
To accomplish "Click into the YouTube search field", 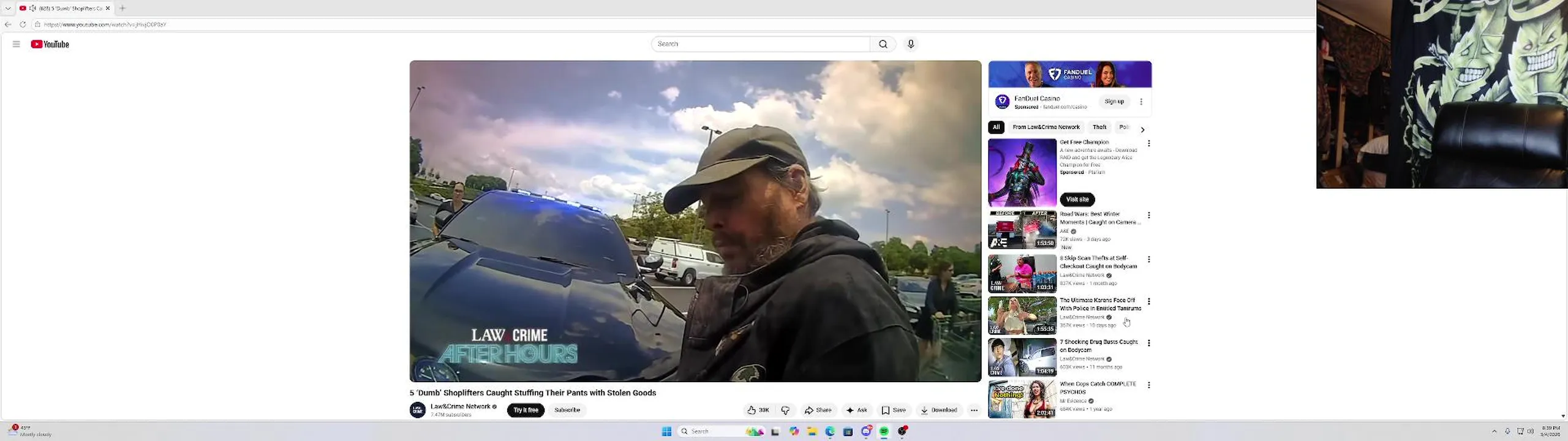I will click(760, 44).
